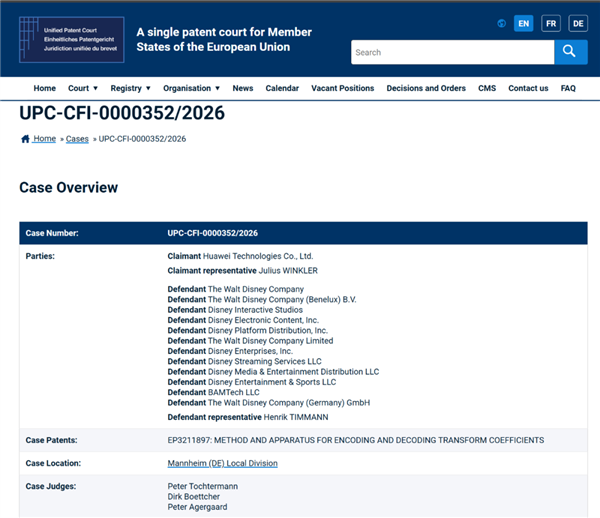Image resolution: width=600 pixels, height=518 pixels.
Task: Open the FAQ page
Action: click(568, 88)
